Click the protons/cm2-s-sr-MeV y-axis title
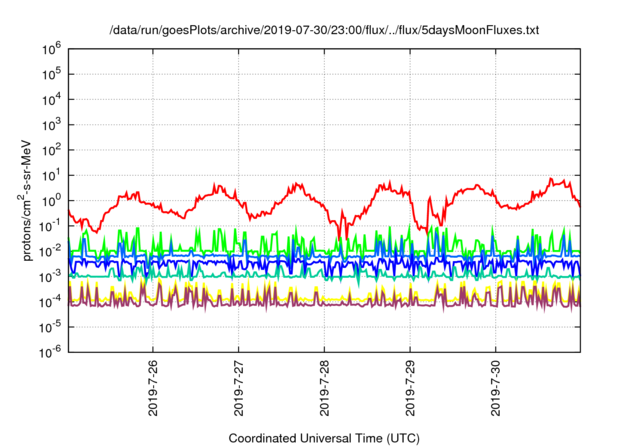 coord(25,200)
